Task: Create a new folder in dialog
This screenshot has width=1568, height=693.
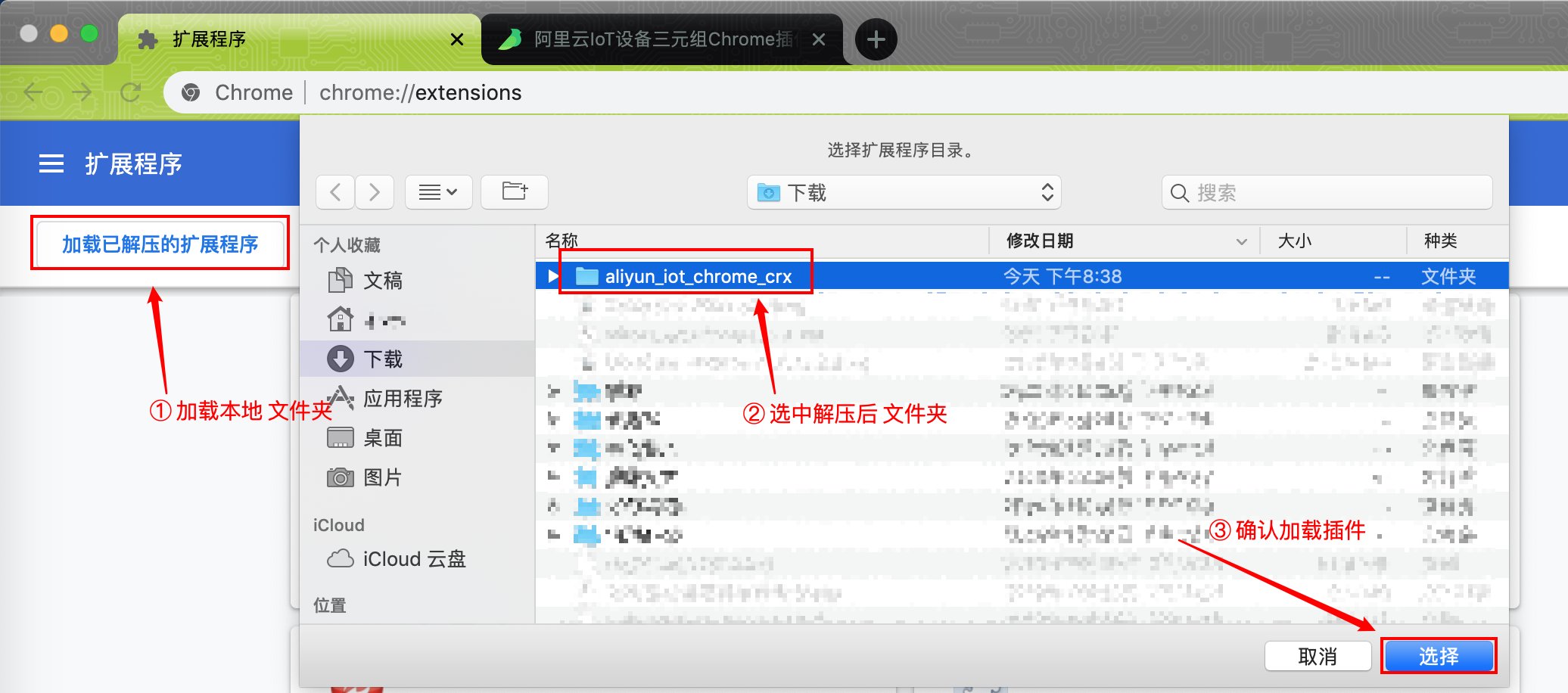Action: [x=515, y=192]
